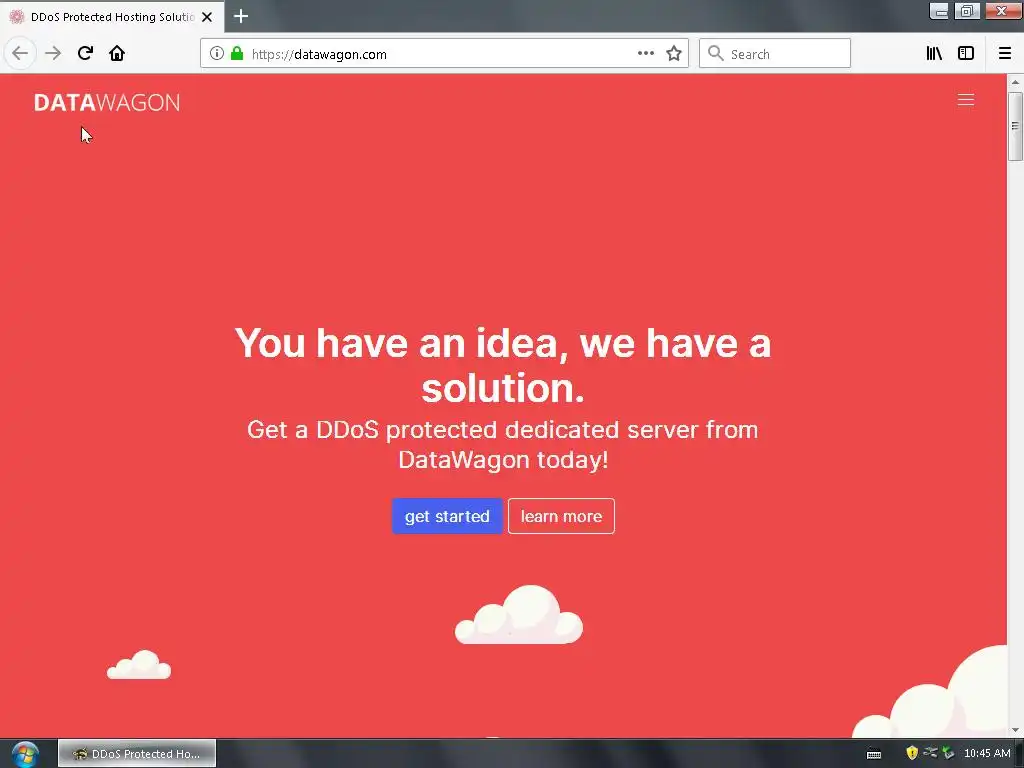This screenshot has height=768, width=1024.
Task: Focus the datawagon.com address bar
Action: click(444, 54)
